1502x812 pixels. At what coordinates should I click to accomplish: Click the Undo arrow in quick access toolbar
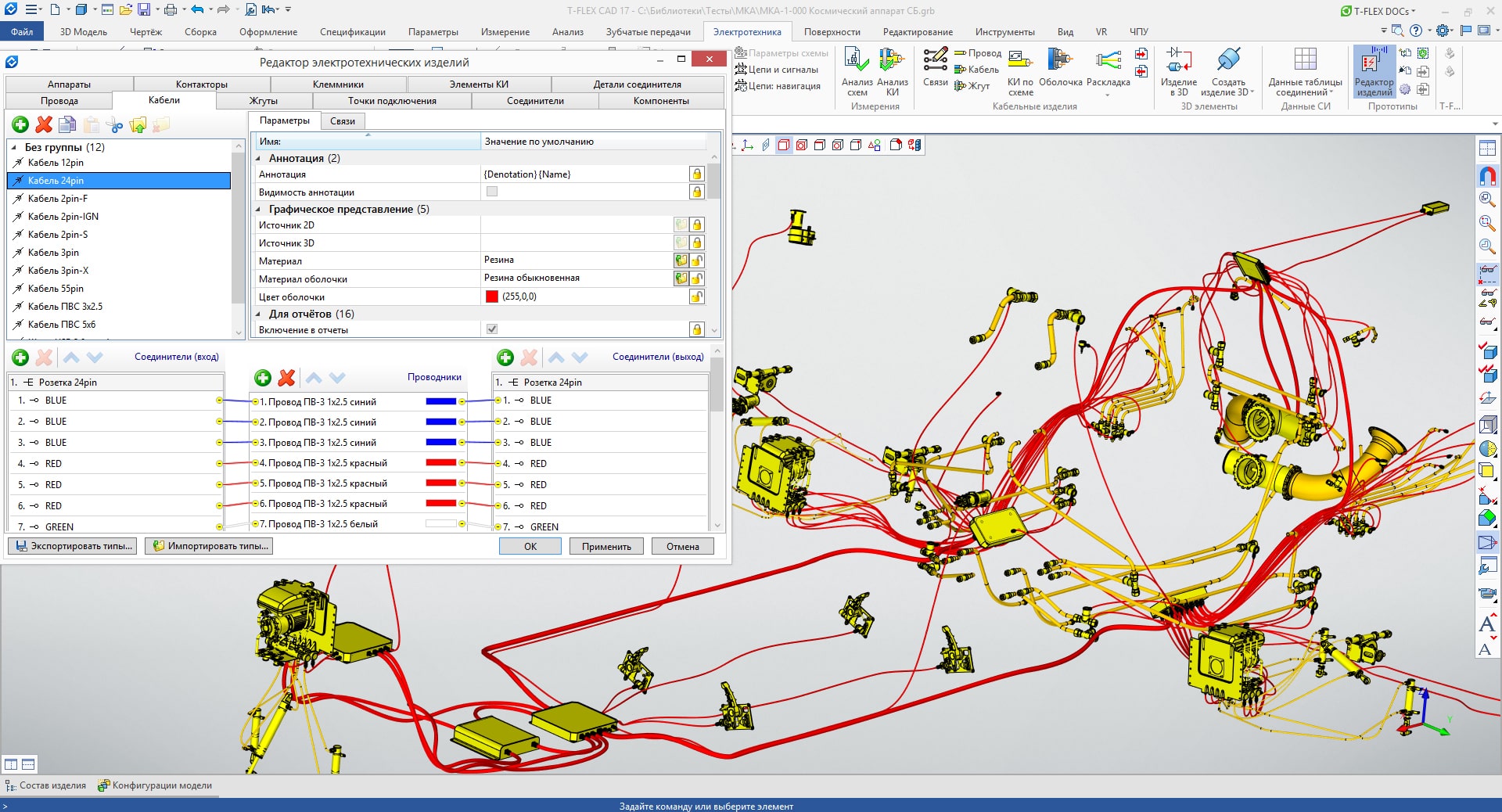[197, 10]
